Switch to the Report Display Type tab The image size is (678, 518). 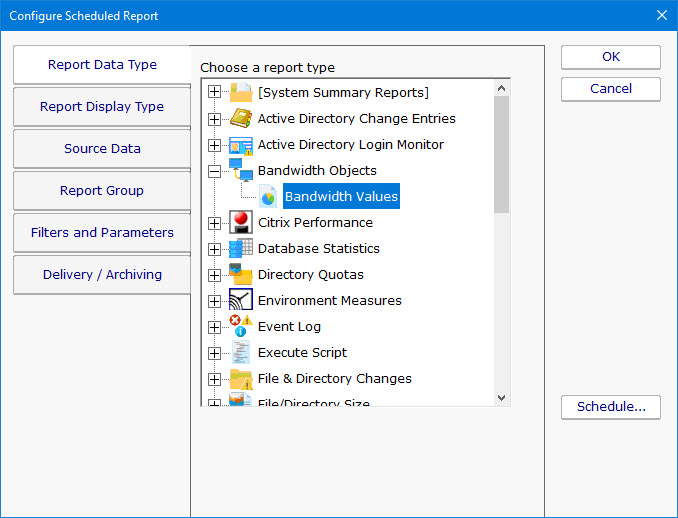(102, 107)
